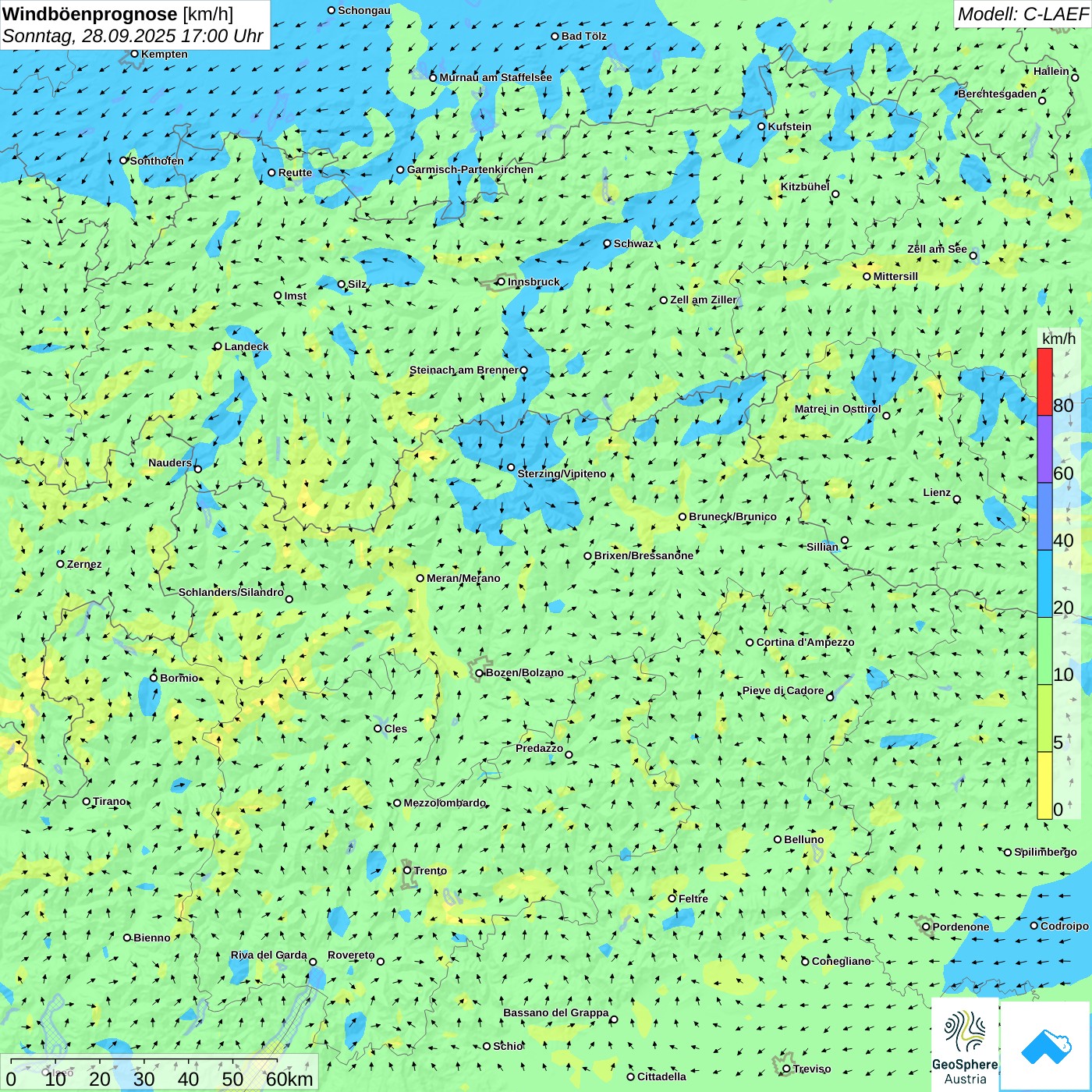Click the Kufstein location dot
Screen dimensions: 1092x1092
(x=761, y=126)
